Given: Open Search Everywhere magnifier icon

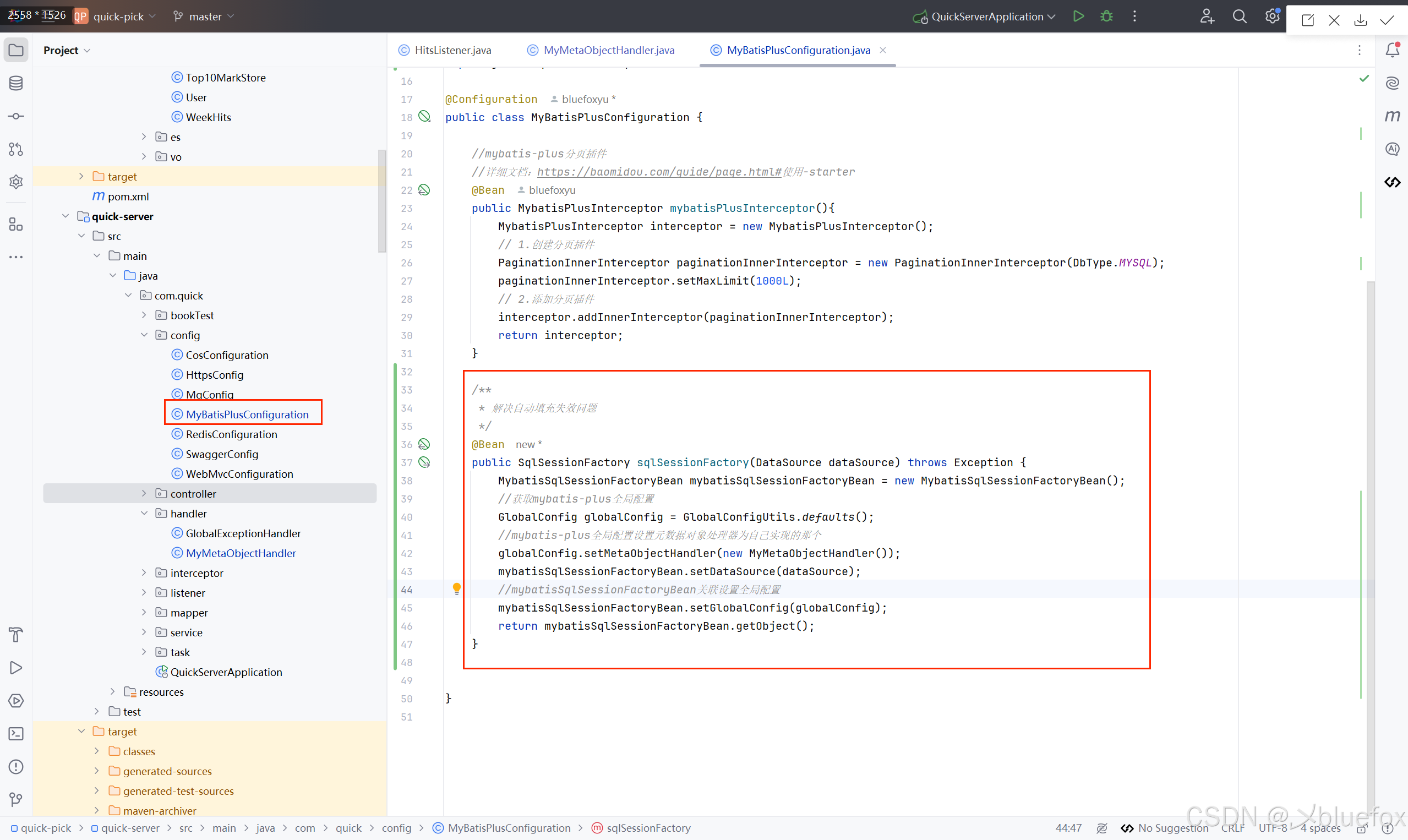Looking at the screenshot, I should click(x=1240, y=17).
